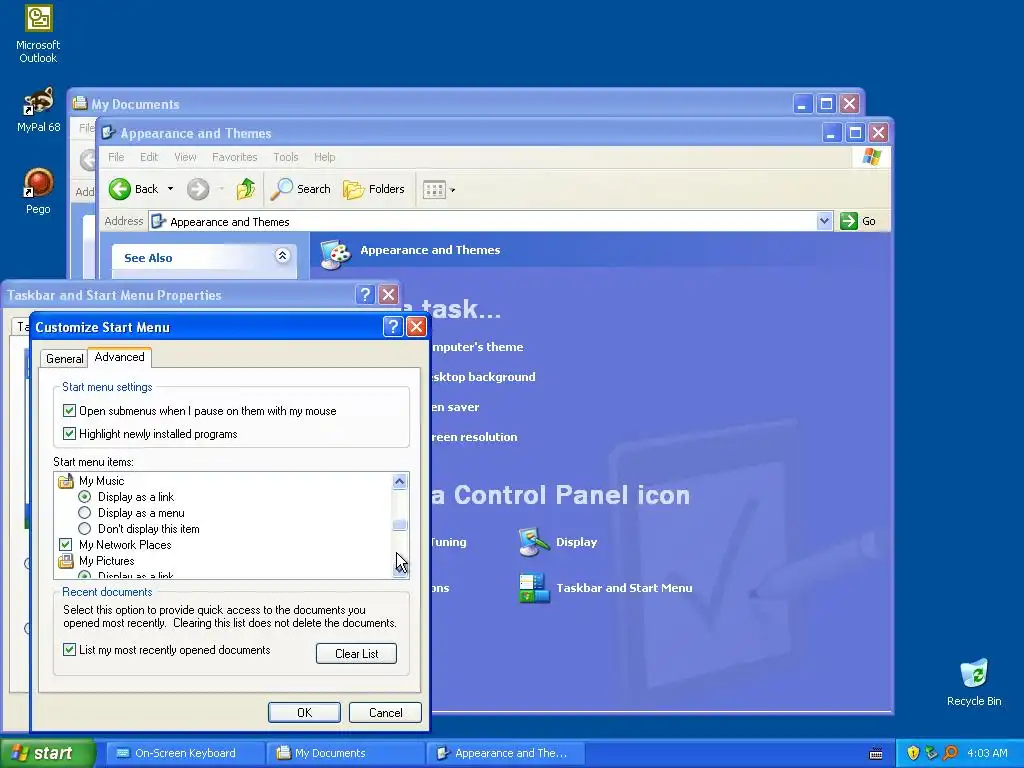The width and height of the screenshot is (1024, 768).
Task: Switch to My Documents taskbar button
Action: (x=345, y=753)
